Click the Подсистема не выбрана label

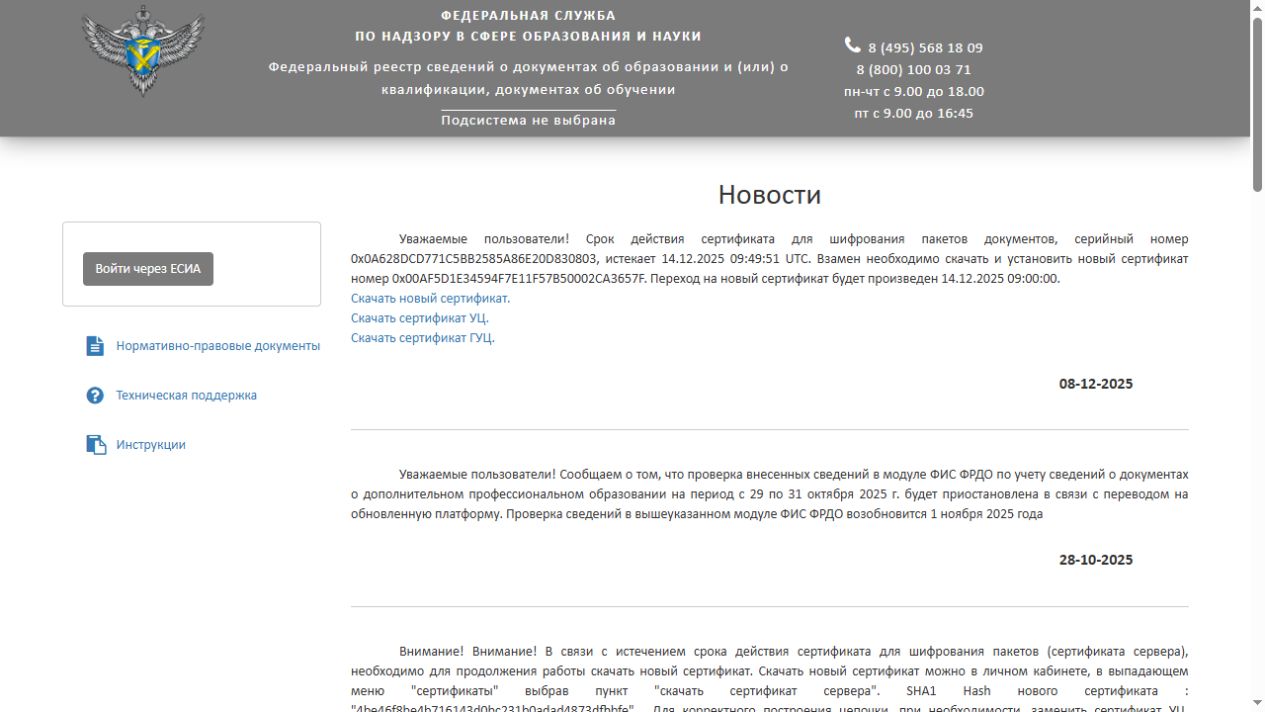pos(528,120)
